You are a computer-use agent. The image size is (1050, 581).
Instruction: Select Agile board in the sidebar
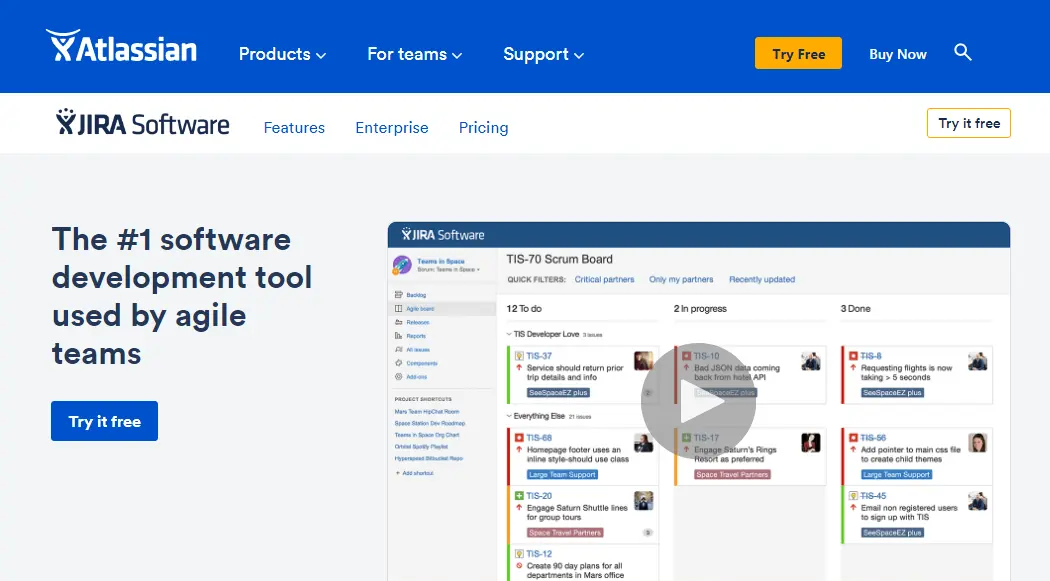tap(420, 309)
